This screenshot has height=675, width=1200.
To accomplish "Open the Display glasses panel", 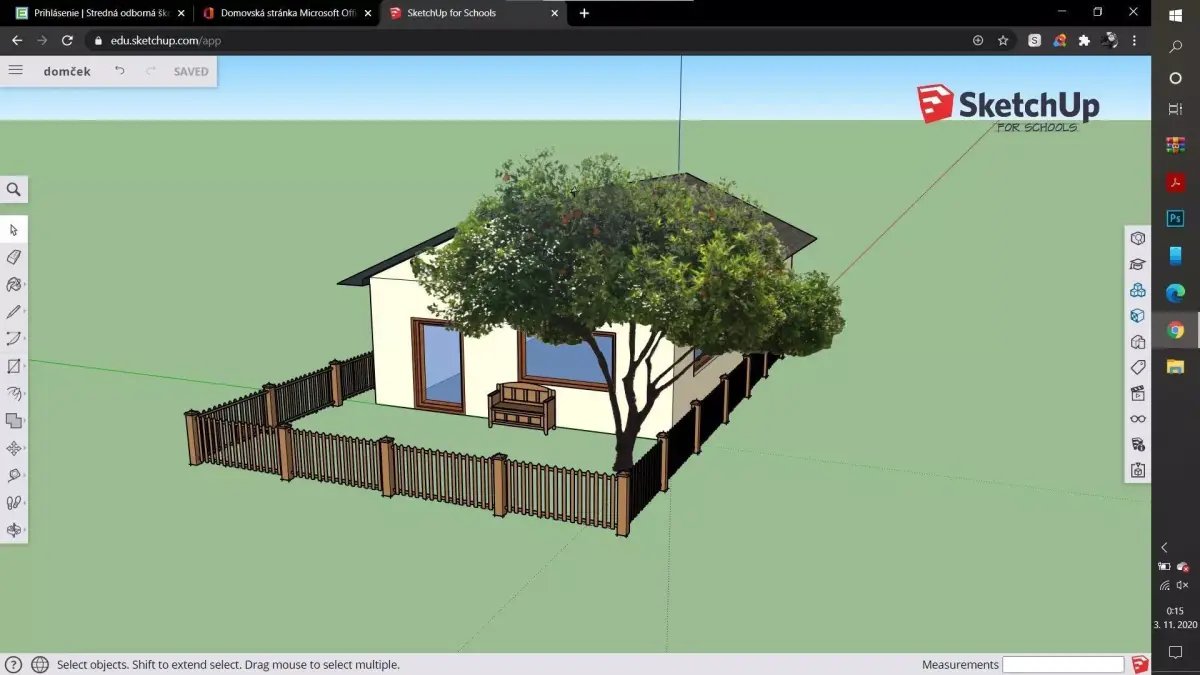I will pyautogui.click(x=1138, y=419).
